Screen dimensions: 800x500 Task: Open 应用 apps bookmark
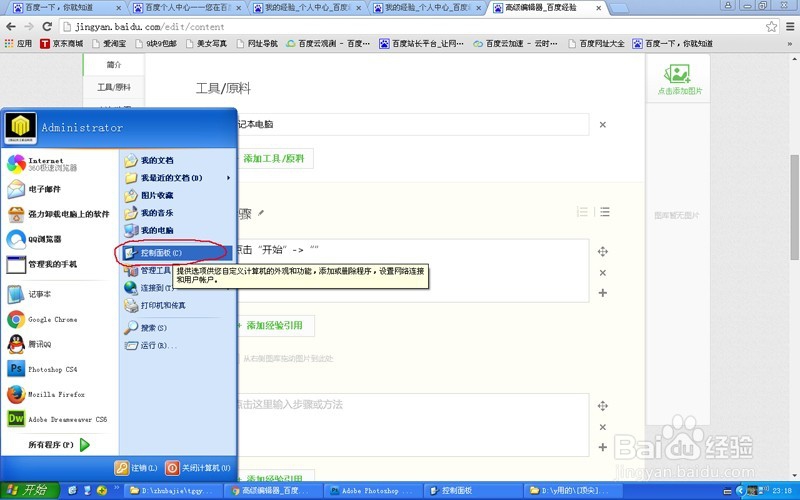(x=18, y=44)
